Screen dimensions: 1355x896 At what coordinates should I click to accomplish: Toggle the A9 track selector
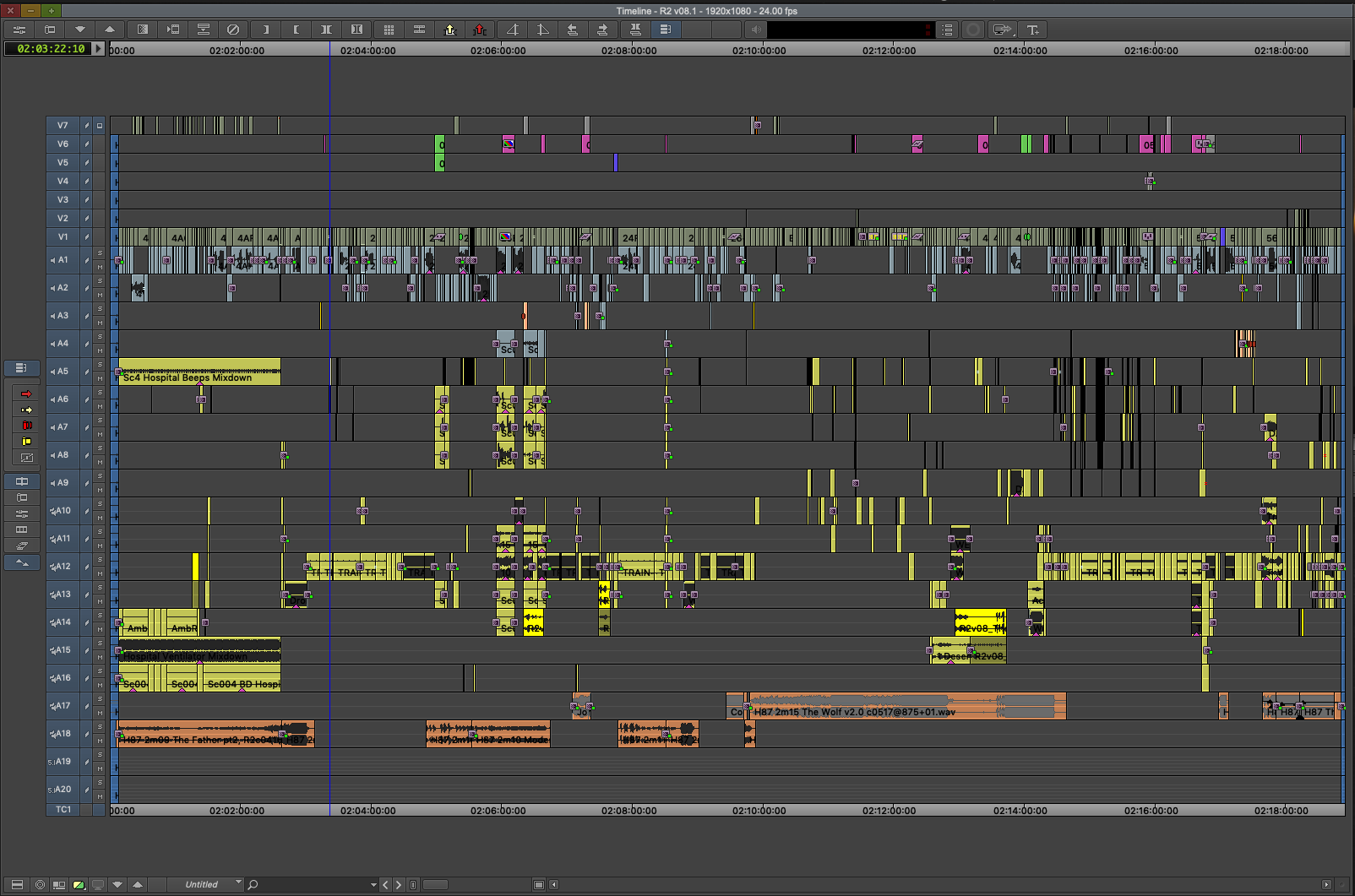[63, 483]
